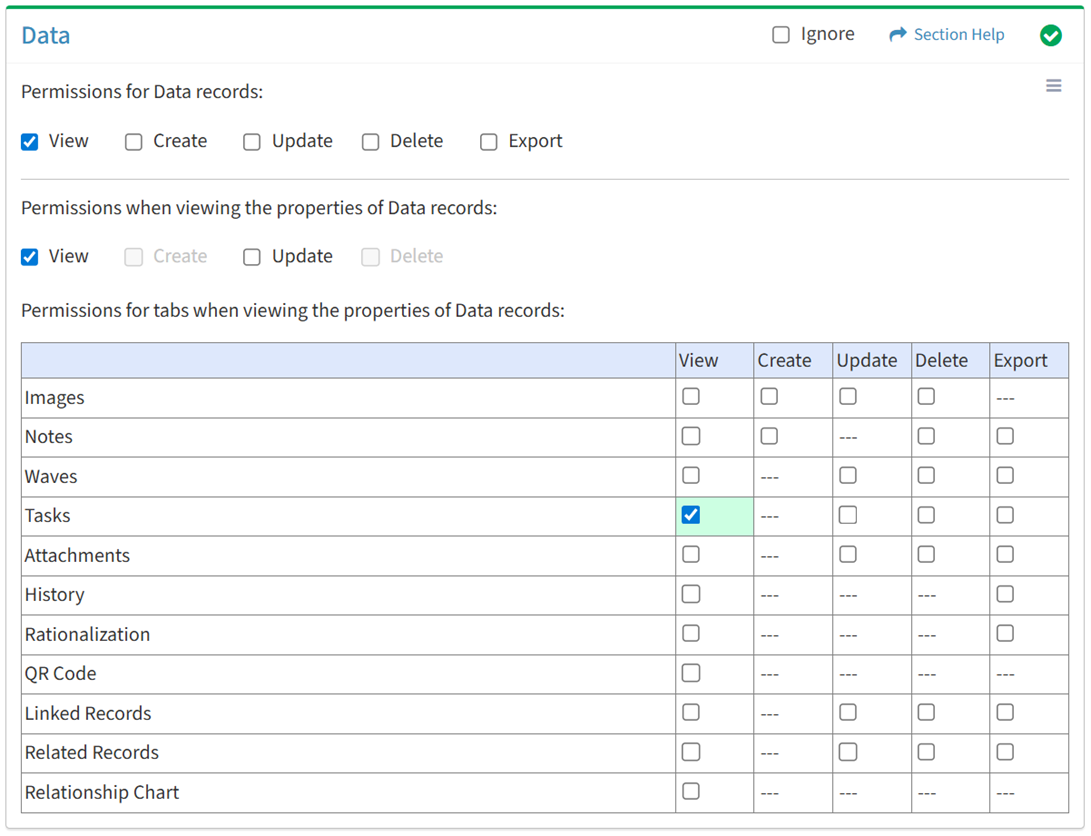Click the Data section heading
This screenshot has width=1091, height=836.
pos(46,36)
